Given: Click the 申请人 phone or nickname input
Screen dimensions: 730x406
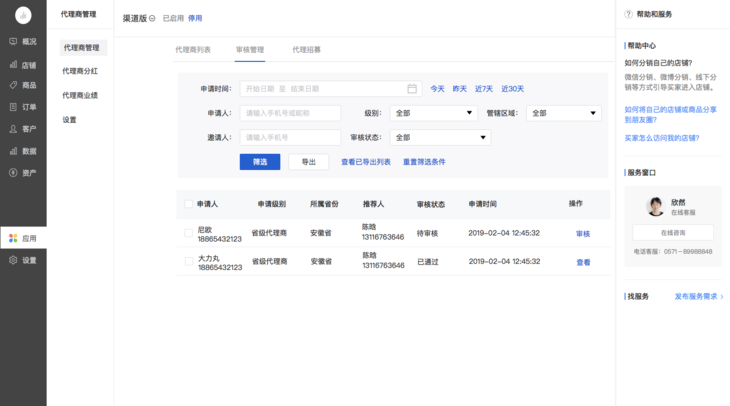Looking at the screenshot, I should 290,113.
